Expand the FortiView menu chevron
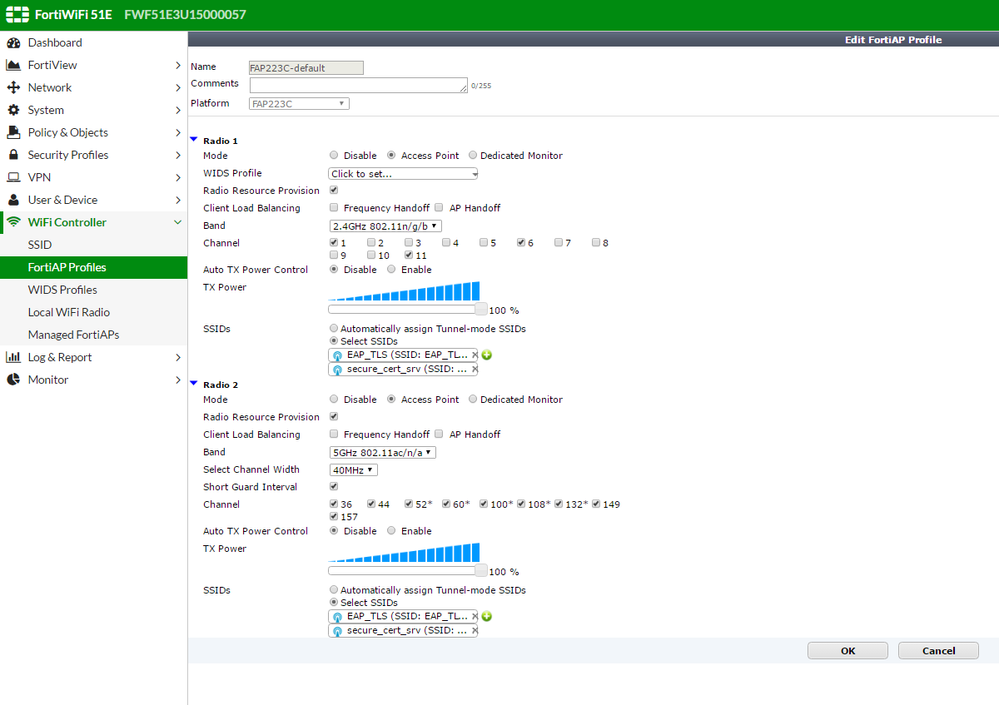The height and width of the screenshot is (705, 999). (x=178, y=65)
